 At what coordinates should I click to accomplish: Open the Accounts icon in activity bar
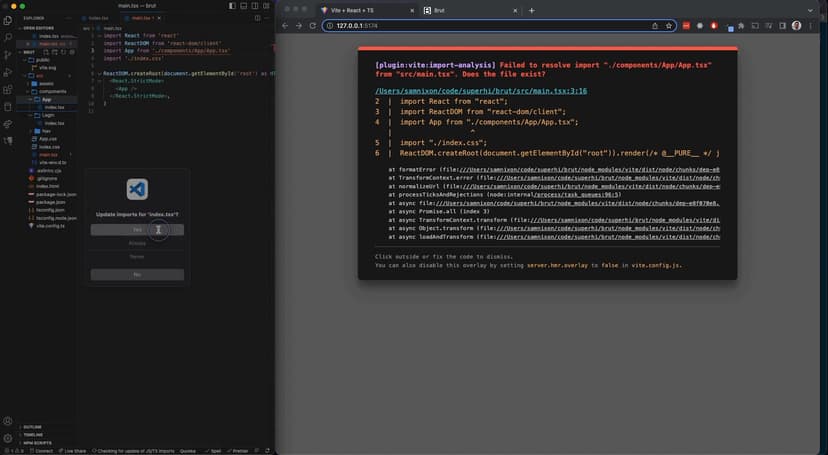8,421
